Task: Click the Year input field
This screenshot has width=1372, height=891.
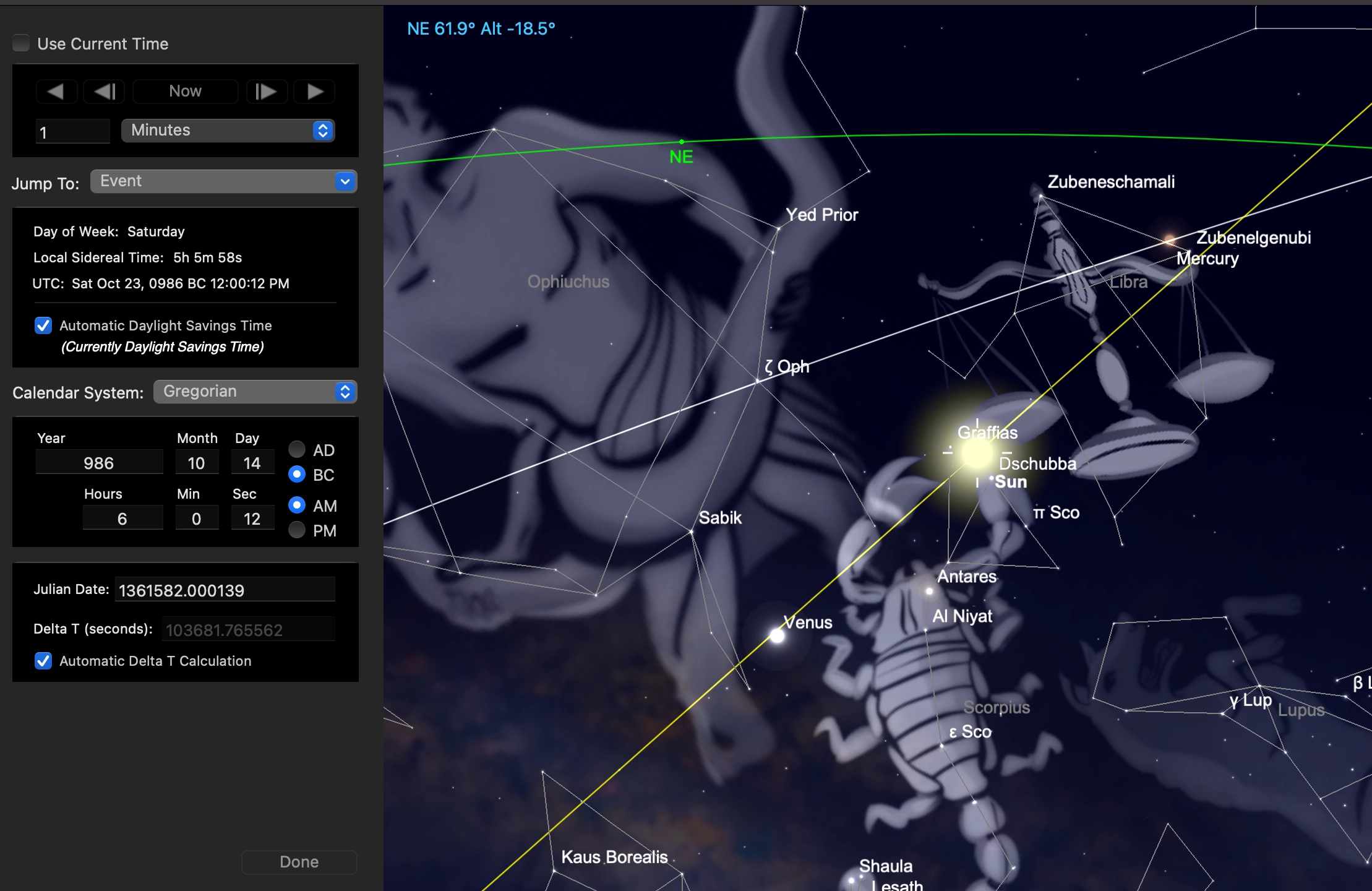Action: (99, 463)
